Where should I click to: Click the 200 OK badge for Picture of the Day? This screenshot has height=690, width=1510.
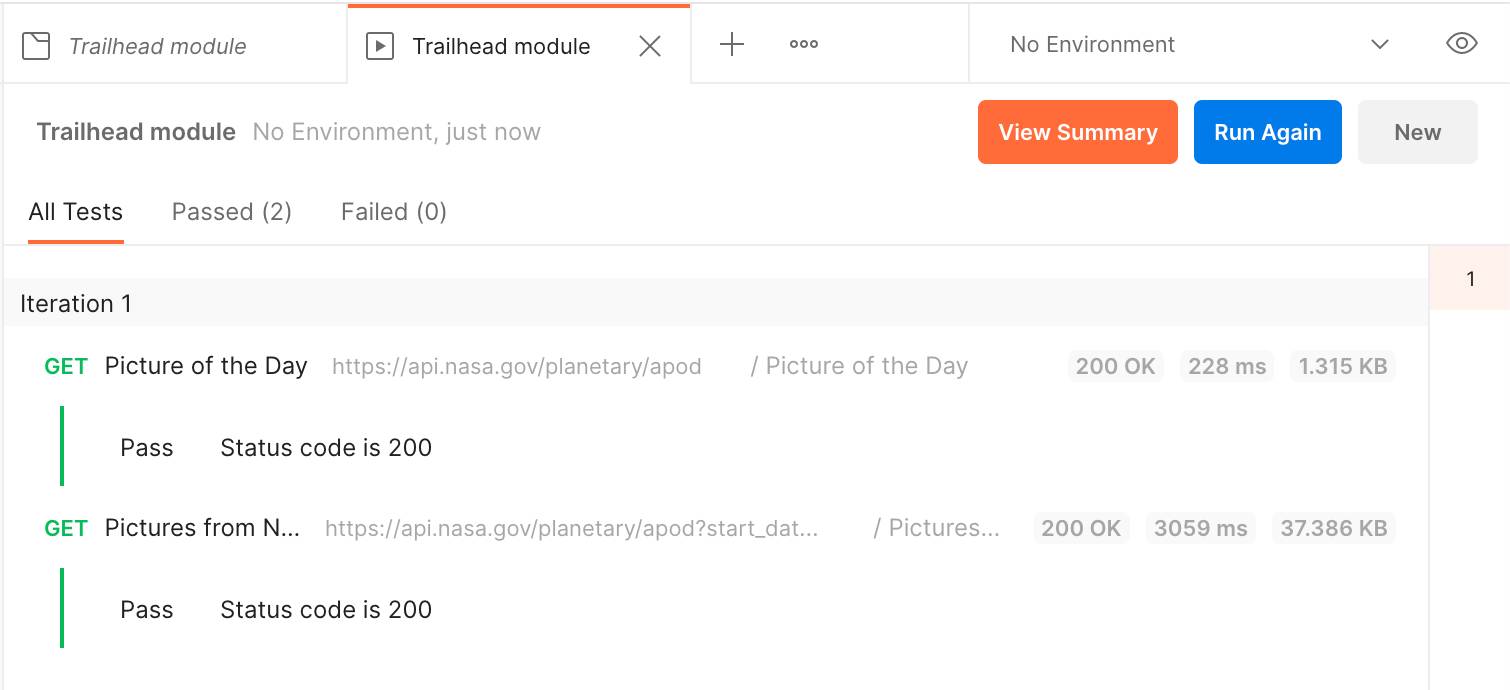1116,366
